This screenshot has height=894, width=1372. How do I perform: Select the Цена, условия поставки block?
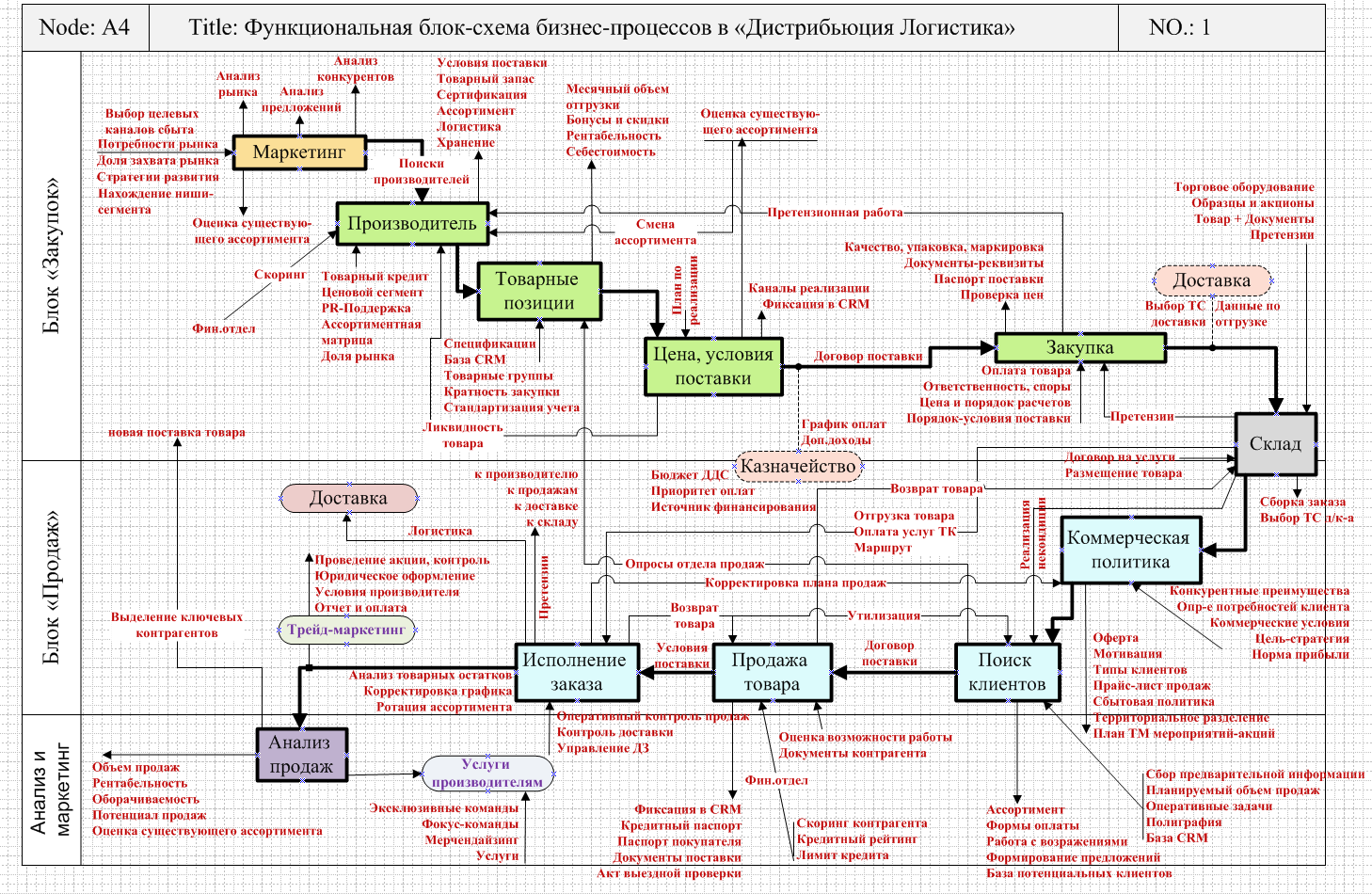pyautogui.click(x=713, y=366)
